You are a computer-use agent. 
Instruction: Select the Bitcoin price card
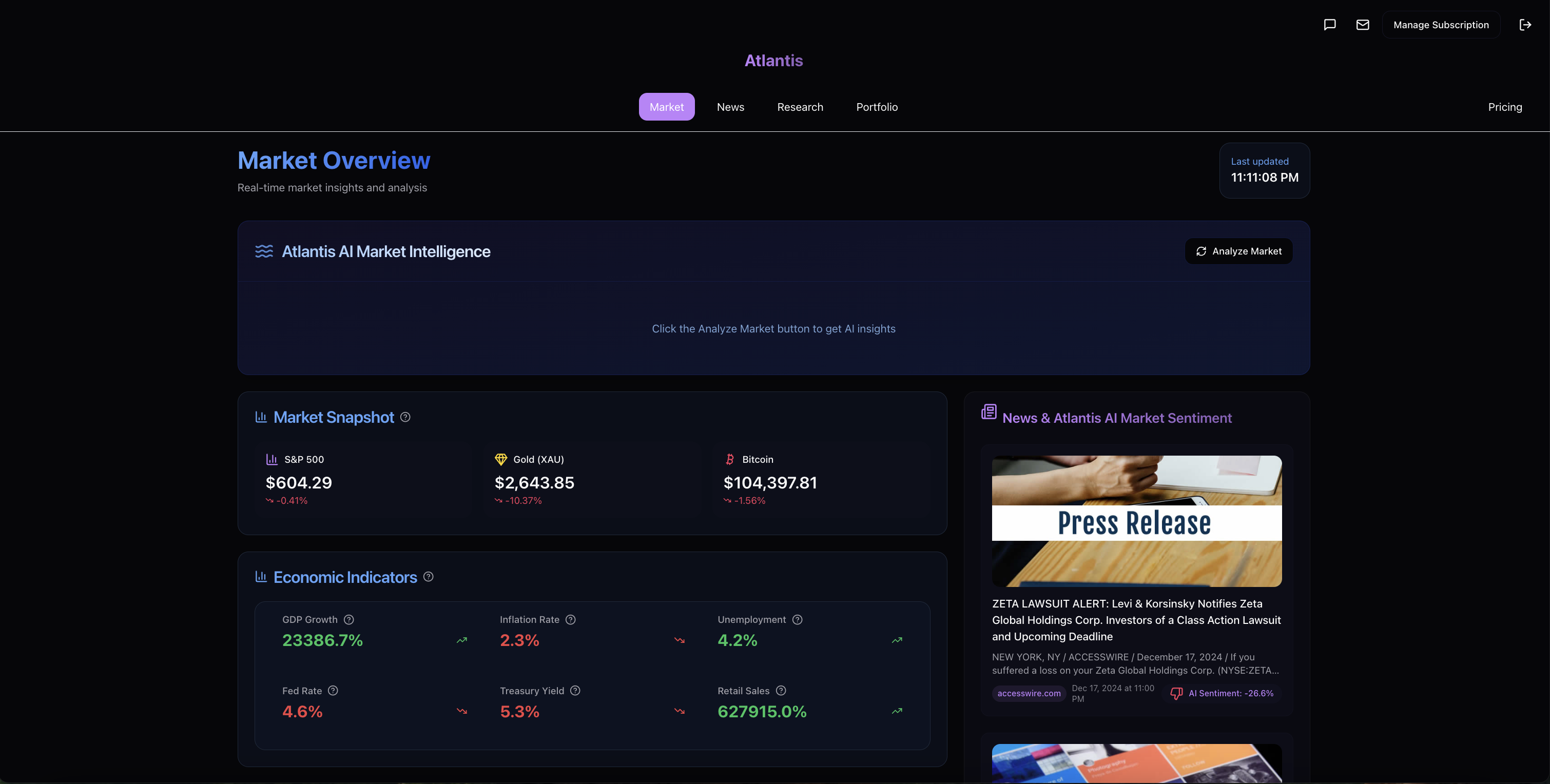[821, 479]
